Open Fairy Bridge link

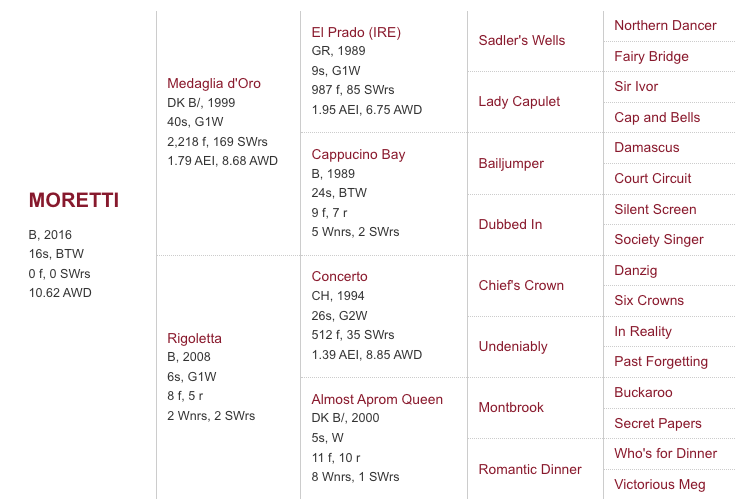pos(651,56)
